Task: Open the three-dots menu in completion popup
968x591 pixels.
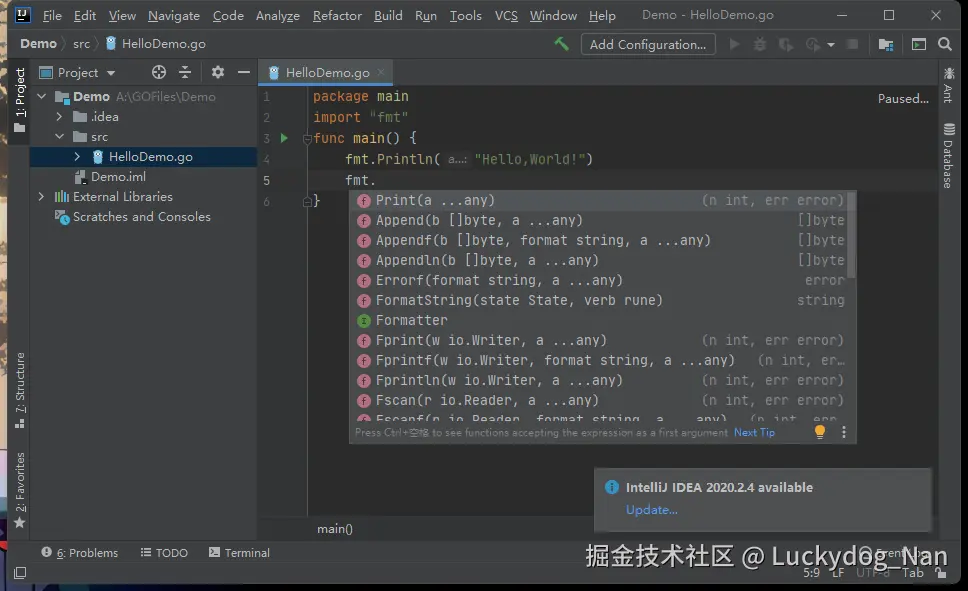Action: 844,432
